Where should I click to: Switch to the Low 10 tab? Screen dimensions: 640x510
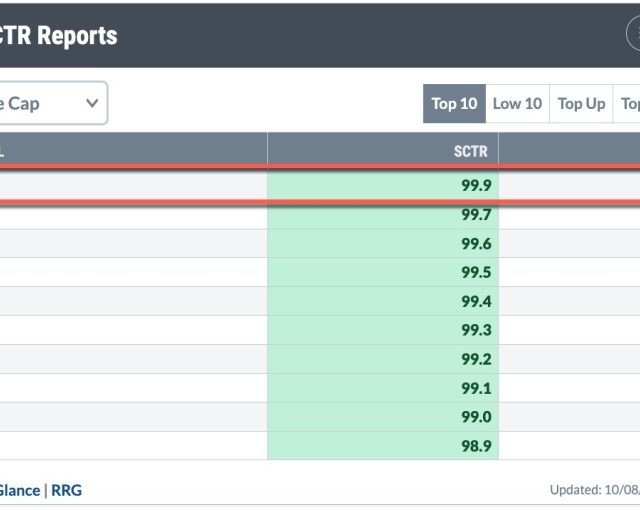click(x=517, y=104)
